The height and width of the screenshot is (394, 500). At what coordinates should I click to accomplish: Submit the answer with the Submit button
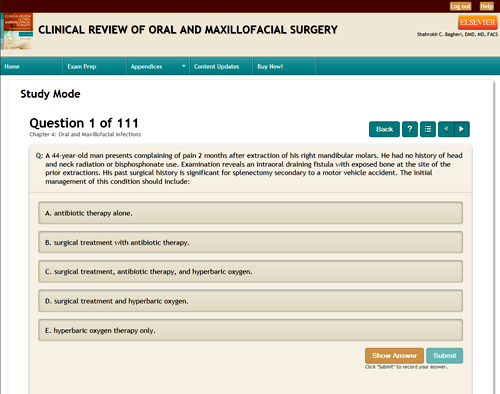445,356
